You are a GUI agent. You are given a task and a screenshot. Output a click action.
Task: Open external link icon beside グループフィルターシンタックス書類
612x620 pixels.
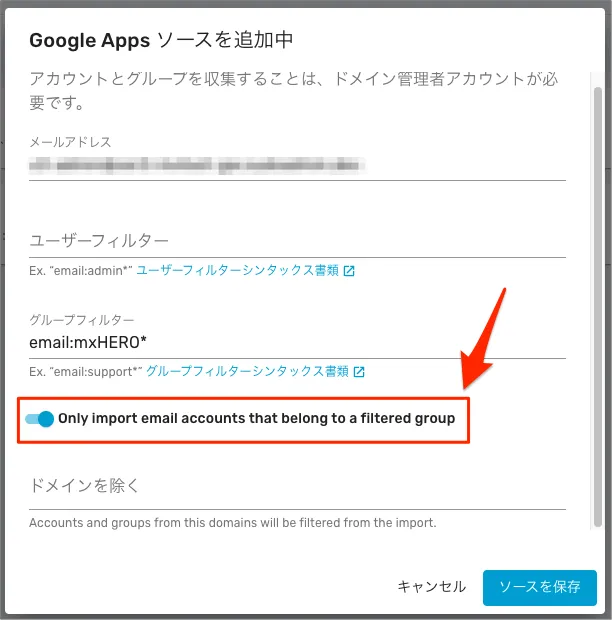359,372
